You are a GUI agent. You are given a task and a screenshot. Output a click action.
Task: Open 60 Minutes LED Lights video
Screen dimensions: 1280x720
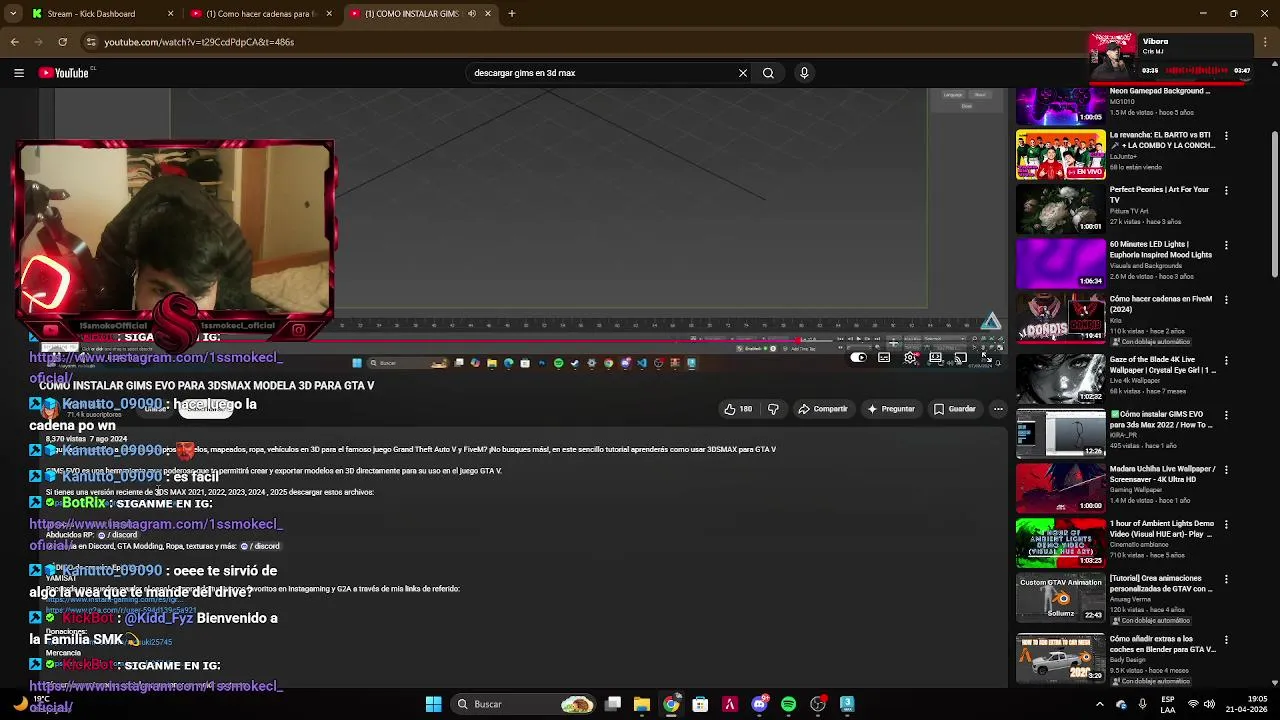(1061, 264)
